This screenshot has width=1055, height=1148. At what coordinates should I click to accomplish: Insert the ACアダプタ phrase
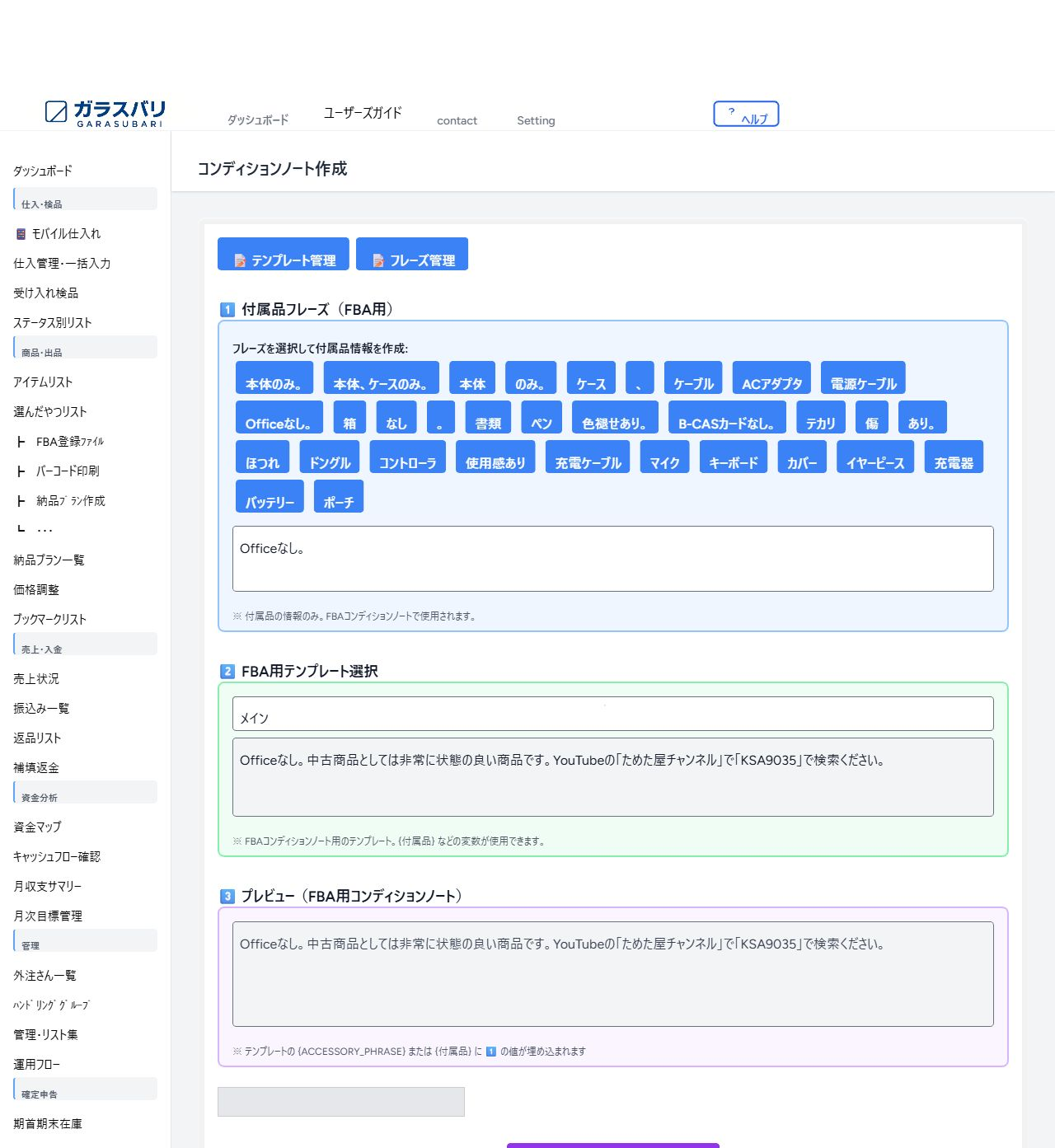tap(771, 378)
